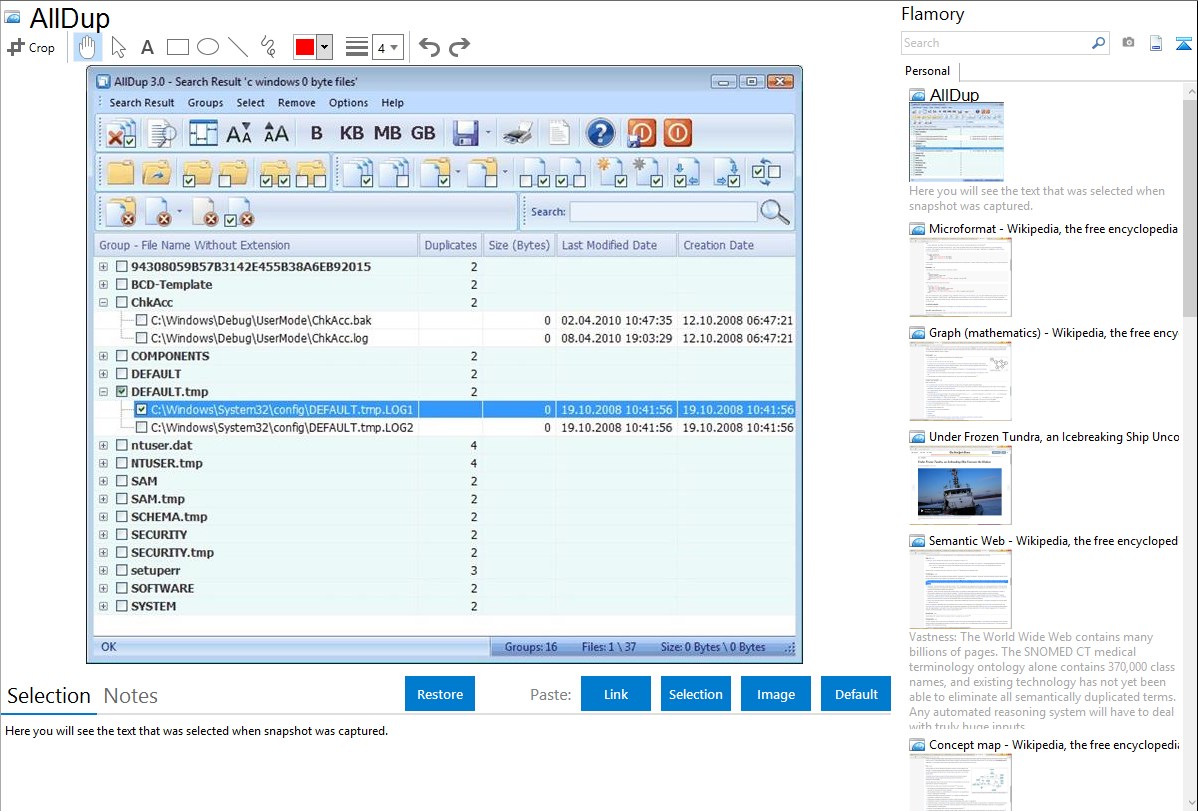The image size is (1198, 811).
Task: Expand the setuperr group
Action: pos(103,571)
